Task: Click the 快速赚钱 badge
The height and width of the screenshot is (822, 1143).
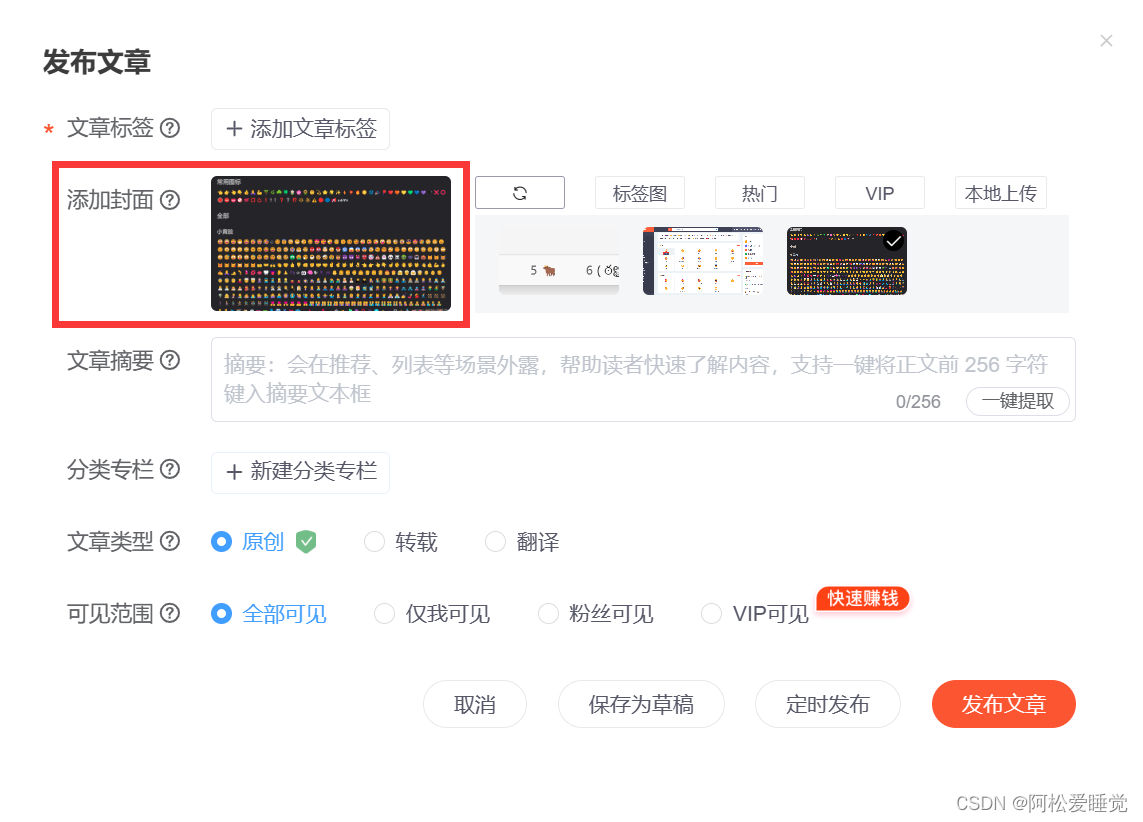Action: click(x=863, y=598)
